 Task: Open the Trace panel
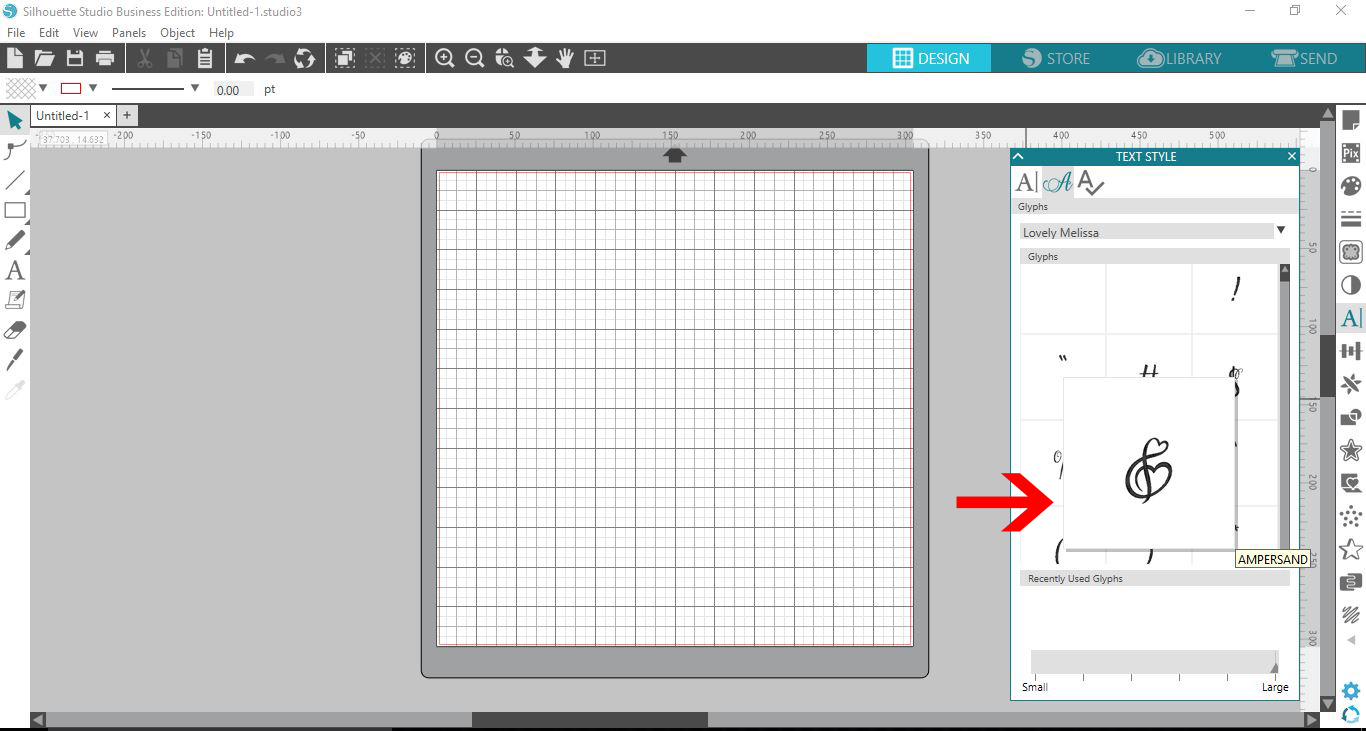pyautogui.click(x=1351, y=252)
